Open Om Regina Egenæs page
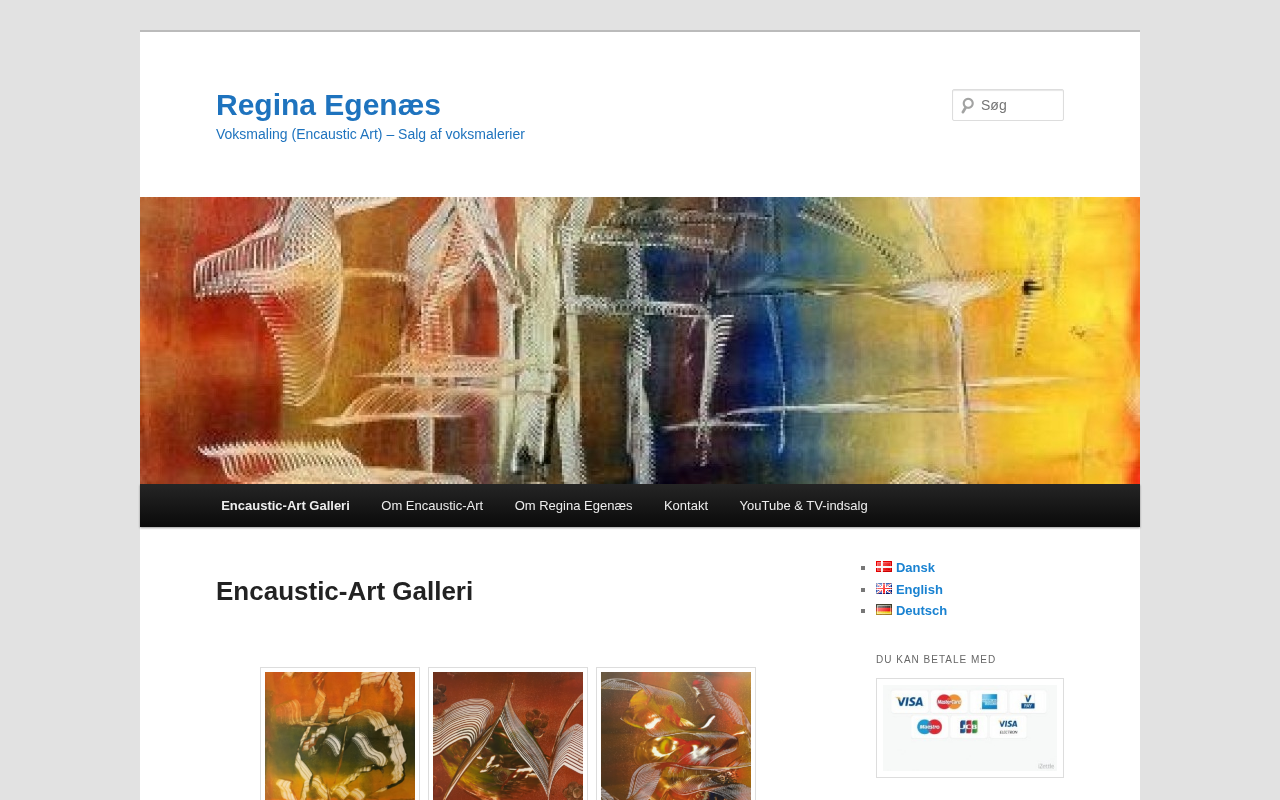1280x800 pixels. tap(573, 506)
